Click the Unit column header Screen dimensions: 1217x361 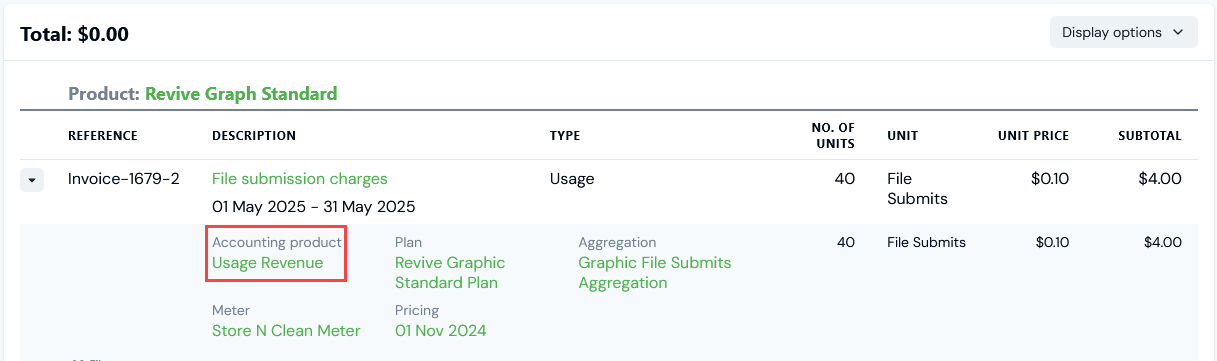coord(902,136)
